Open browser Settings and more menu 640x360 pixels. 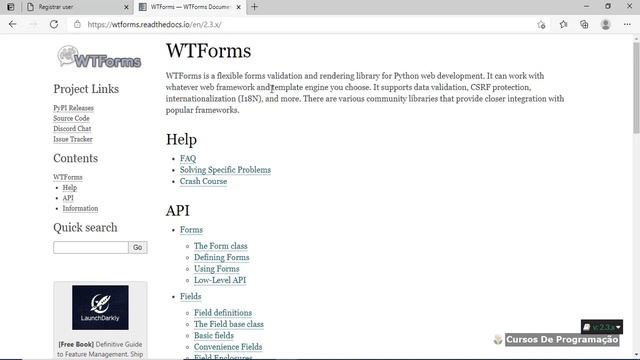(627, 24)
